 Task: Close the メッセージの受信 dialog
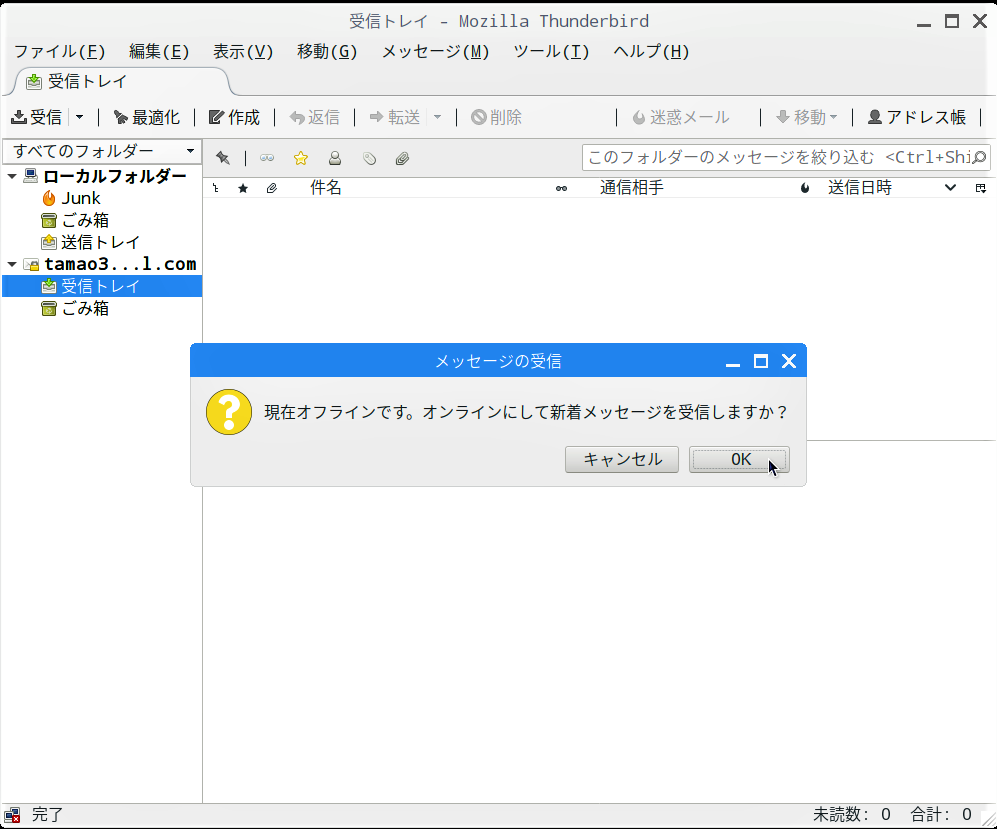pos(789,361)
